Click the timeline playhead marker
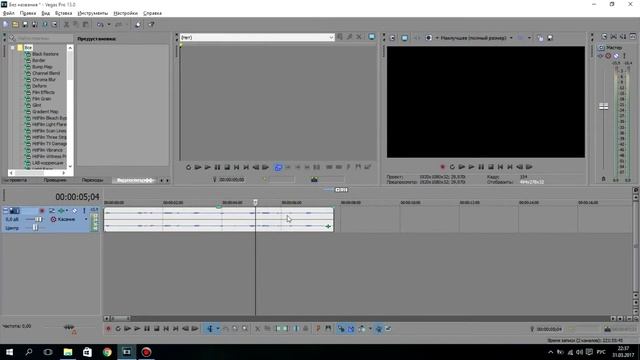 (255, 202)
